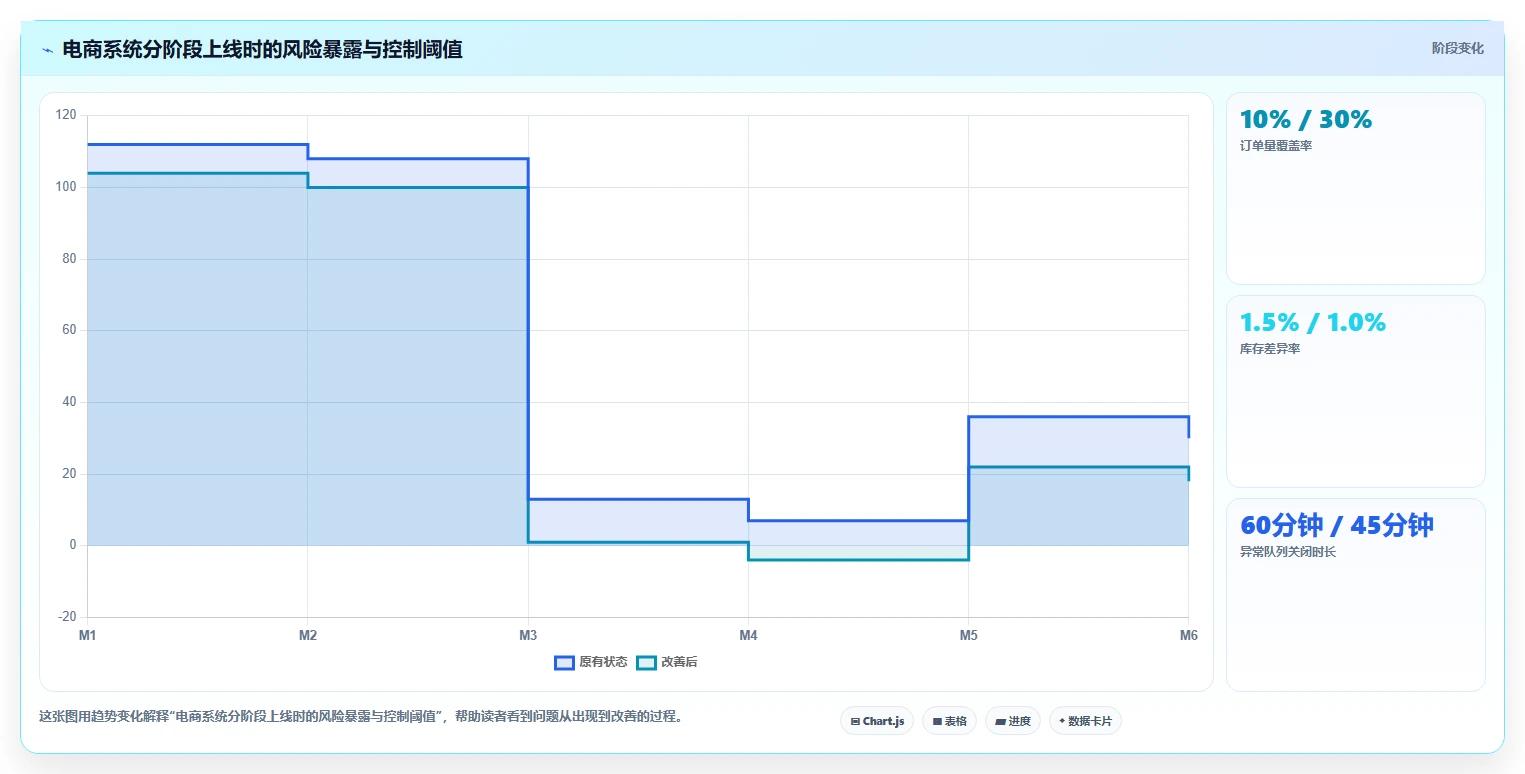Click the Chart.js tag chip
The image size is (1525, 774).
pyautogui.click(x=877, y=721)
